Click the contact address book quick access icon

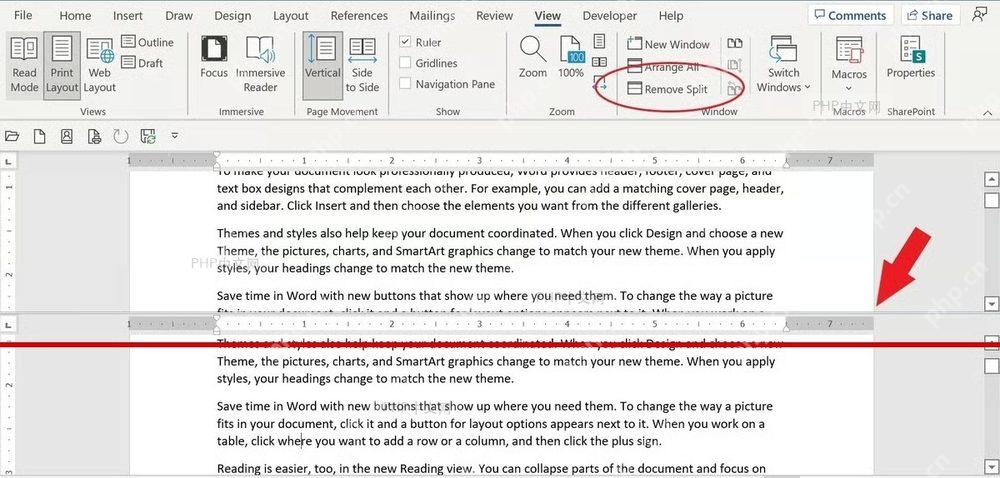click(66, 136)
